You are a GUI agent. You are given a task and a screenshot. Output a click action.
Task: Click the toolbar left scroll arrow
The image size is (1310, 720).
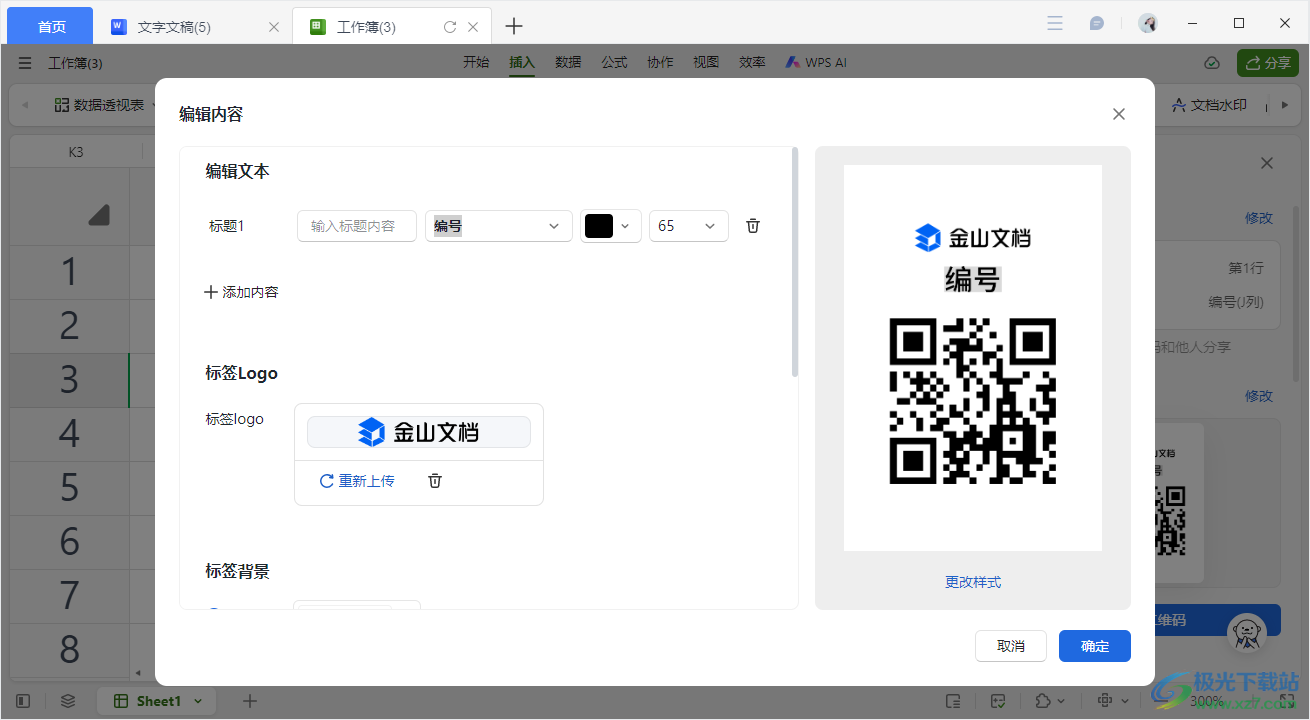[x=25, y=105]
